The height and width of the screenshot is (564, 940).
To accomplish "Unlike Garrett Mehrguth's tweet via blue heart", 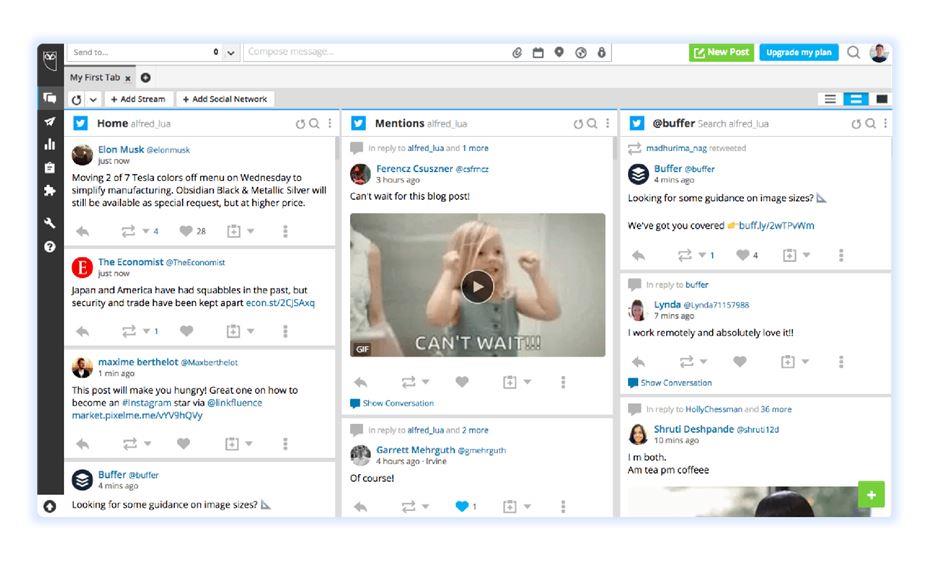I will tap(462, 506).
